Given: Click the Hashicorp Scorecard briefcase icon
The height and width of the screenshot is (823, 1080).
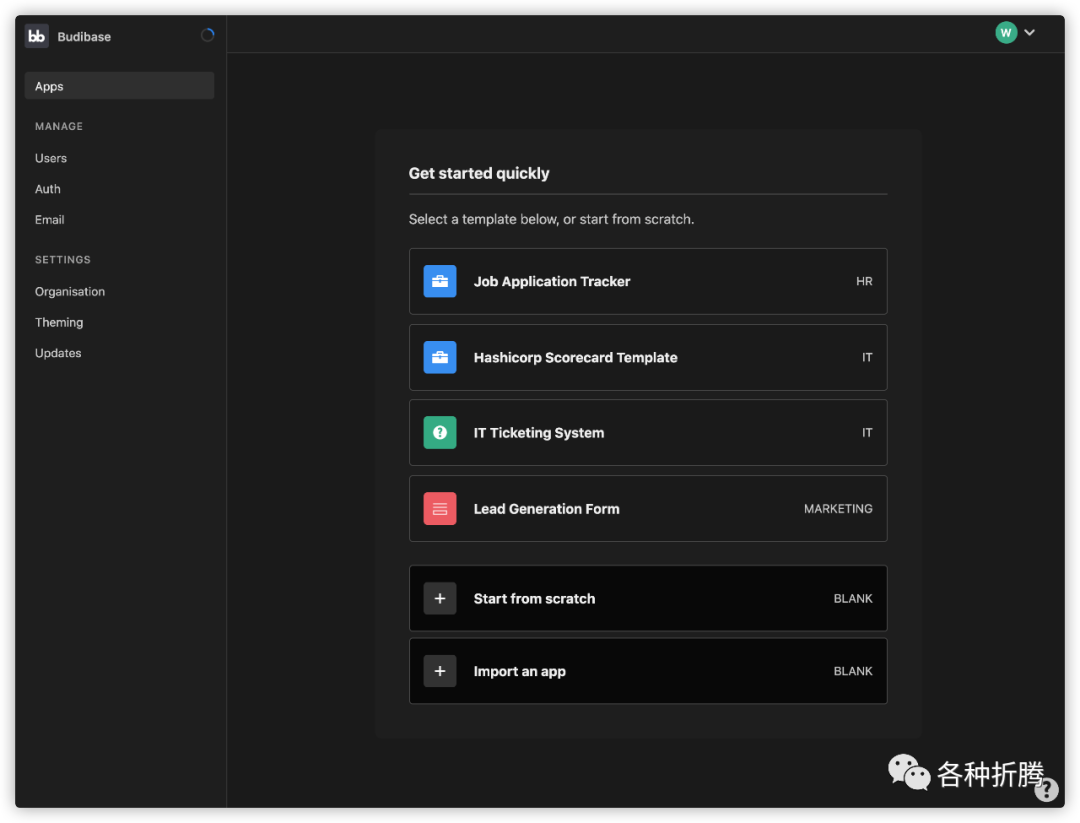Looking at the screenshot, I should point(440,358).
